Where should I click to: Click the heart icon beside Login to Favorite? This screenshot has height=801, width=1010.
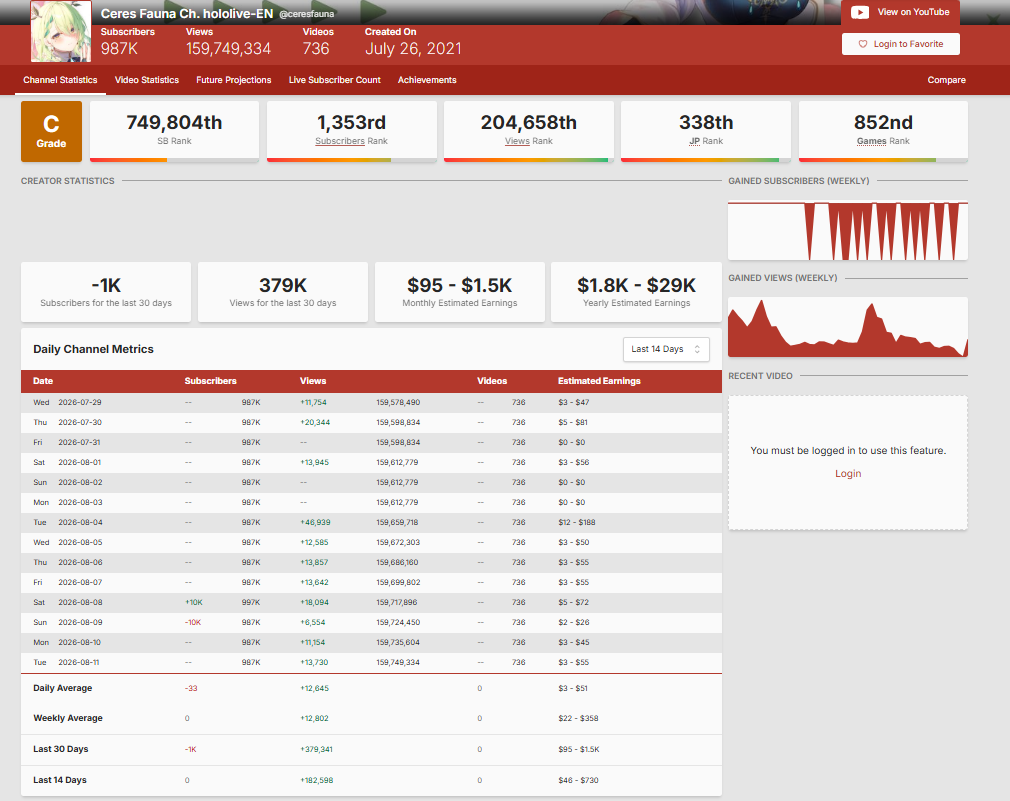862,44
